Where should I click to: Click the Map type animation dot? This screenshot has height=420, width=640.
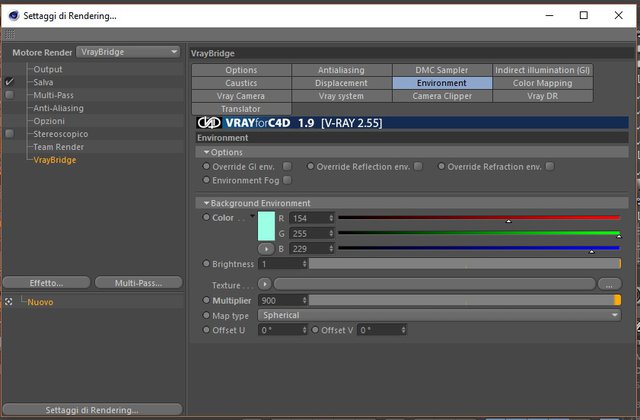tap(206, 315)
